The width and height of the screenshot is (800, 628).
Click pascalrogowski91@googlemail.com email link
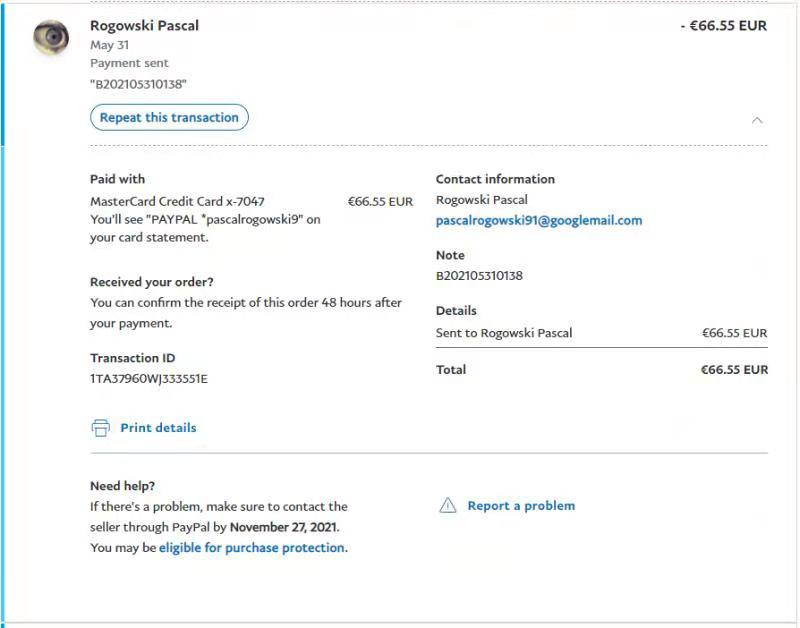click(x=539, y=220)
